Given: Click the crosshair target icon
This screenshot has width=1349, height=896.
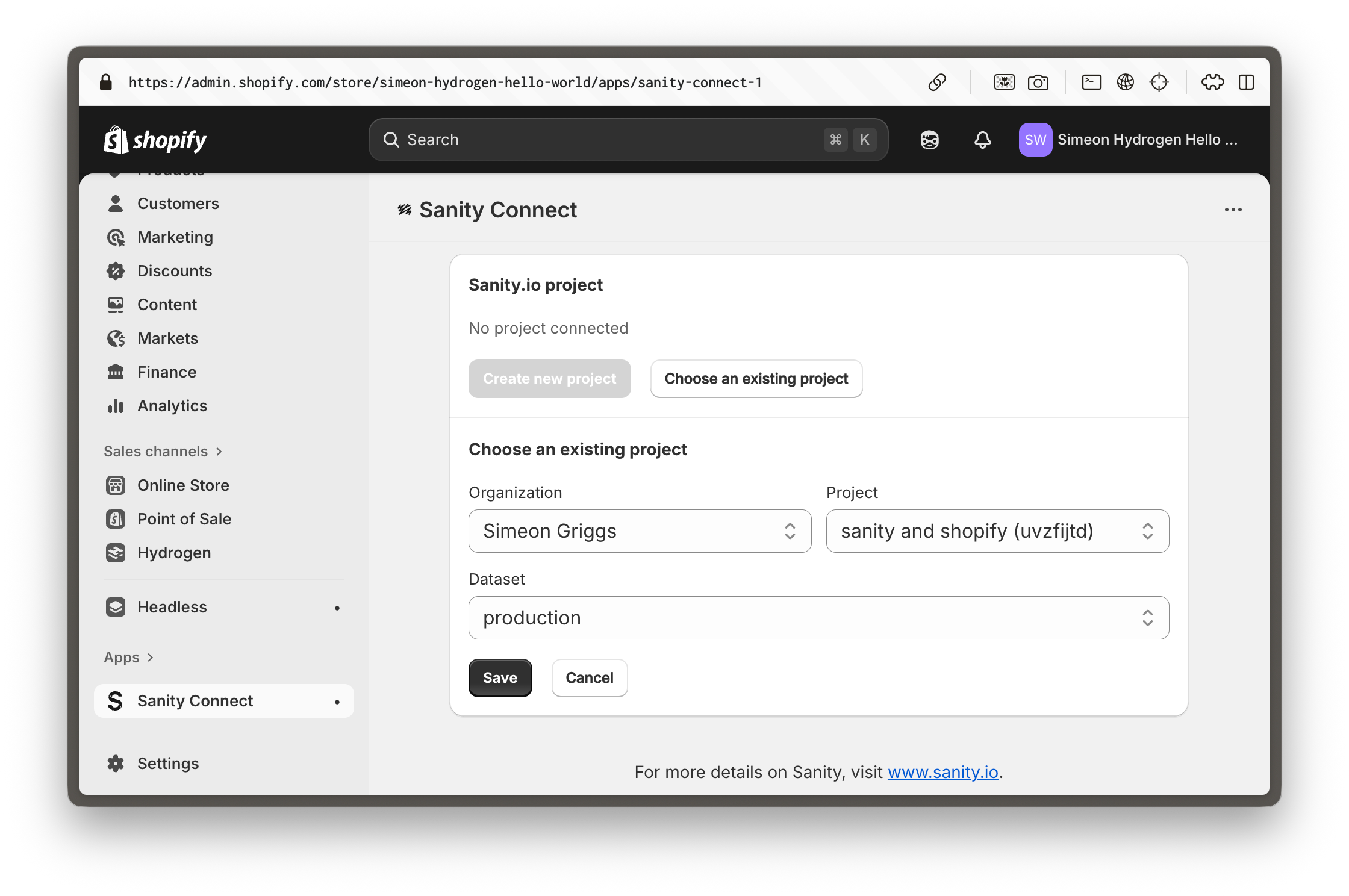Looking at the screenshot, I should tap(1159, 82).
